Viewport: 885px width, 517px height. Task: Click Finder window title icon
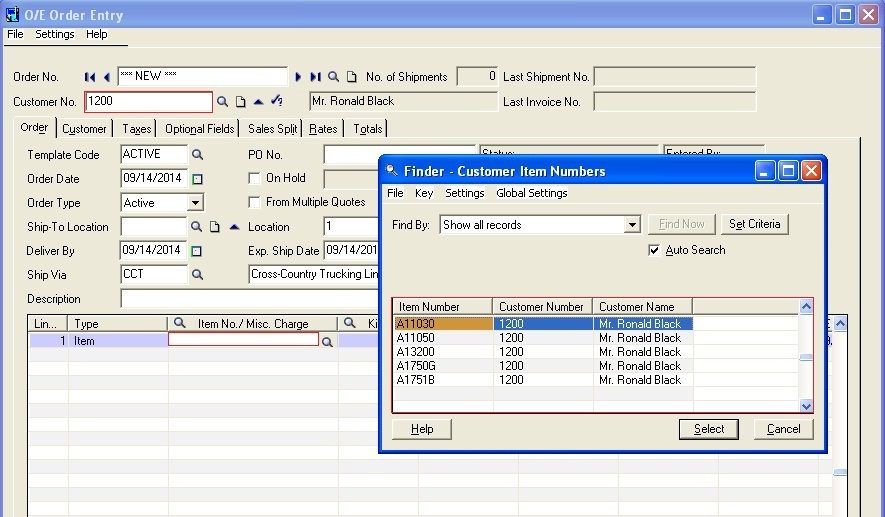tap(391, 170)
